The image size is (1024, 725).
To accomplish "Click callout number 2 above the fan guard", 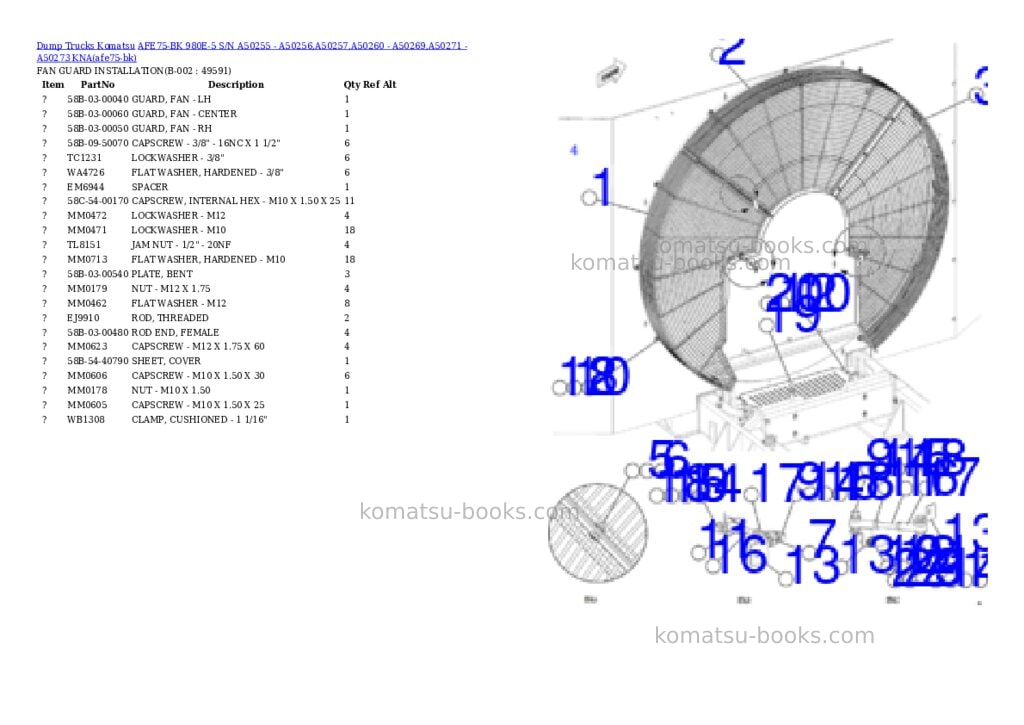I will coord(732,52).
